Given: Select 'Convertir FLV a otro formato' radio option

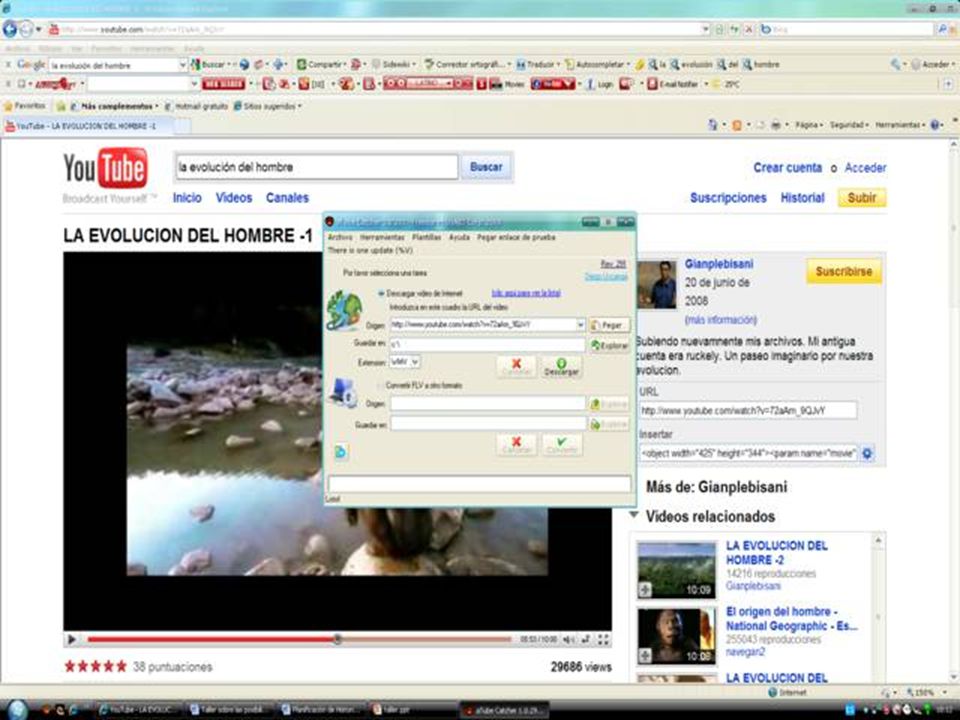Looking at the screenshot, I should coord(381,386).
